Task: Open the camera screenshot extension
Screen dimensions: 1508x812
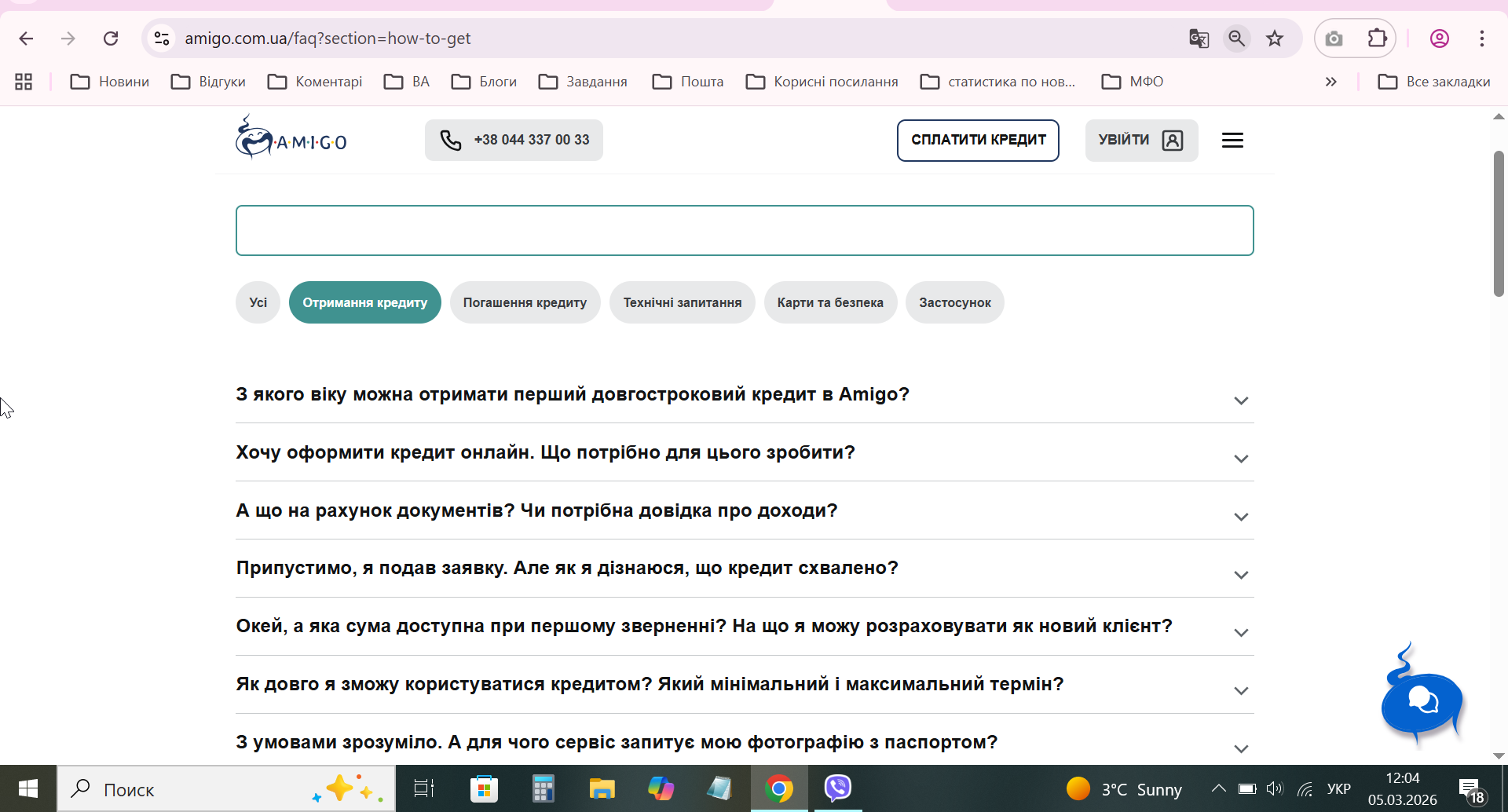Action: coord(1334,38)
